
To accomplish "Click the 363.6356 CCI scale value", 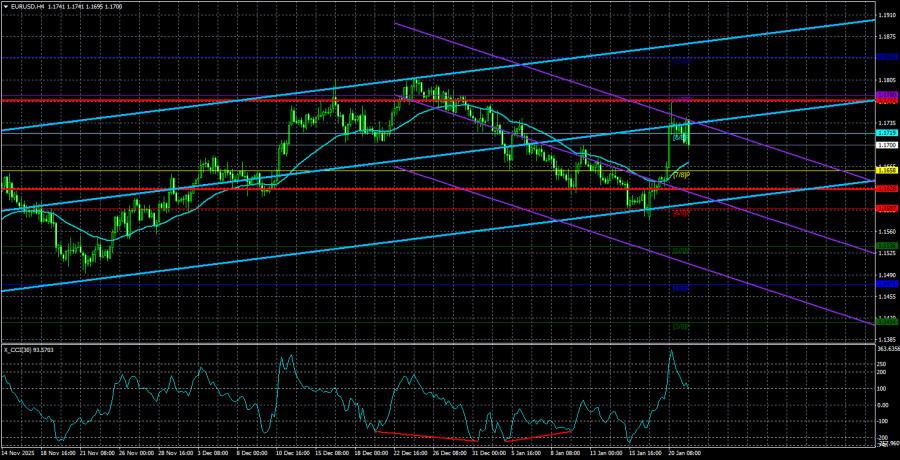I will coord(888,349).
